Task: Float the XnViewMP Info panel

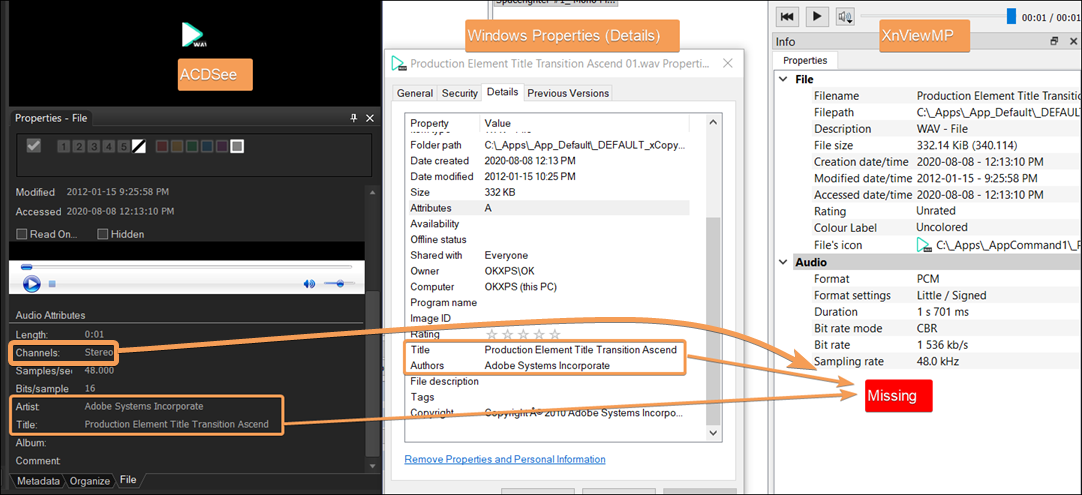Action: pyautogui.click(x=1054, y=41)
